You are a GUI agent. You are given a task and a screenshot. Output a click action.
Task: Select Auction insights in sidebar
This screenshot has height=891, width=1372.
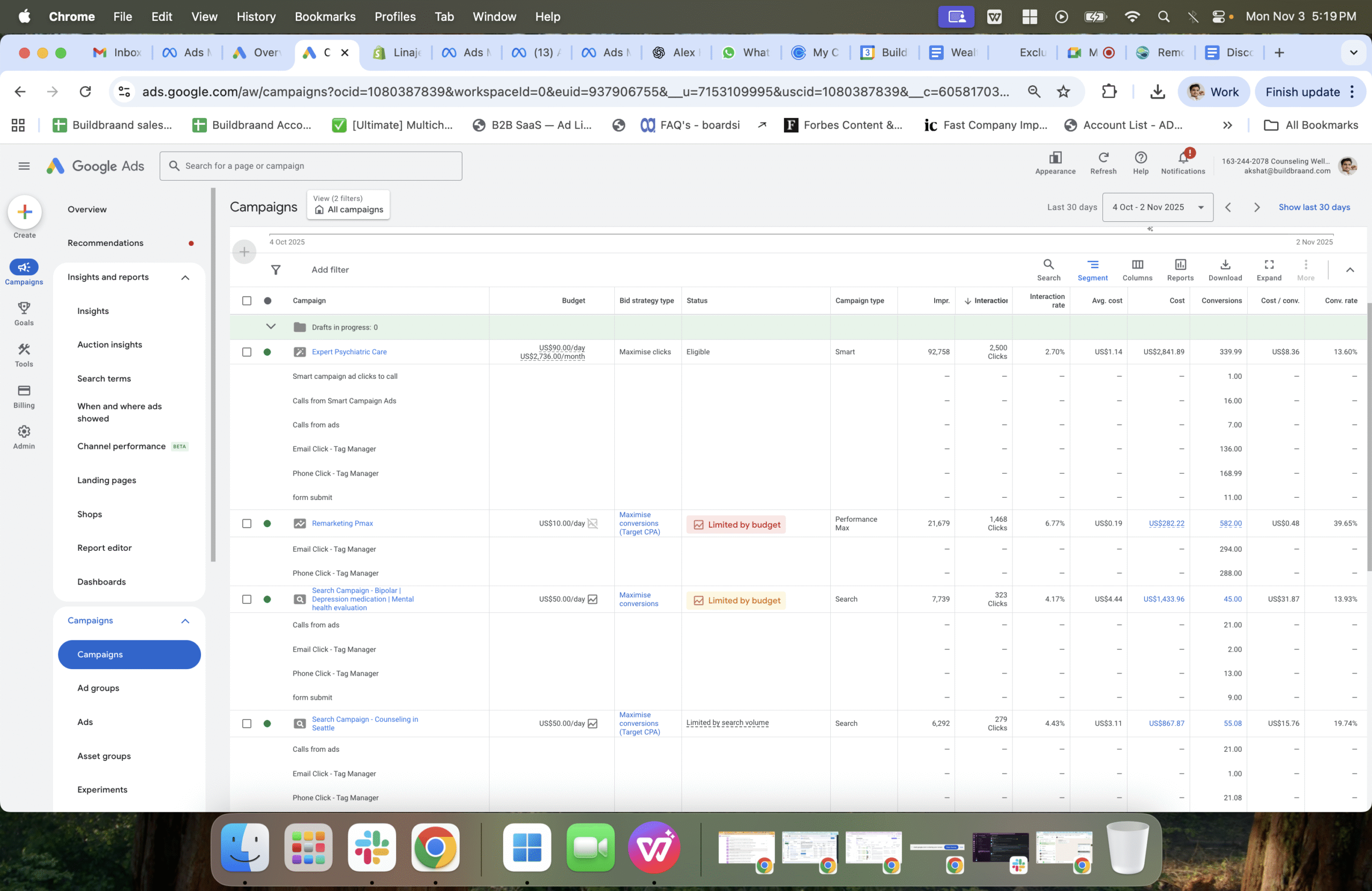(x=109, y=345)
